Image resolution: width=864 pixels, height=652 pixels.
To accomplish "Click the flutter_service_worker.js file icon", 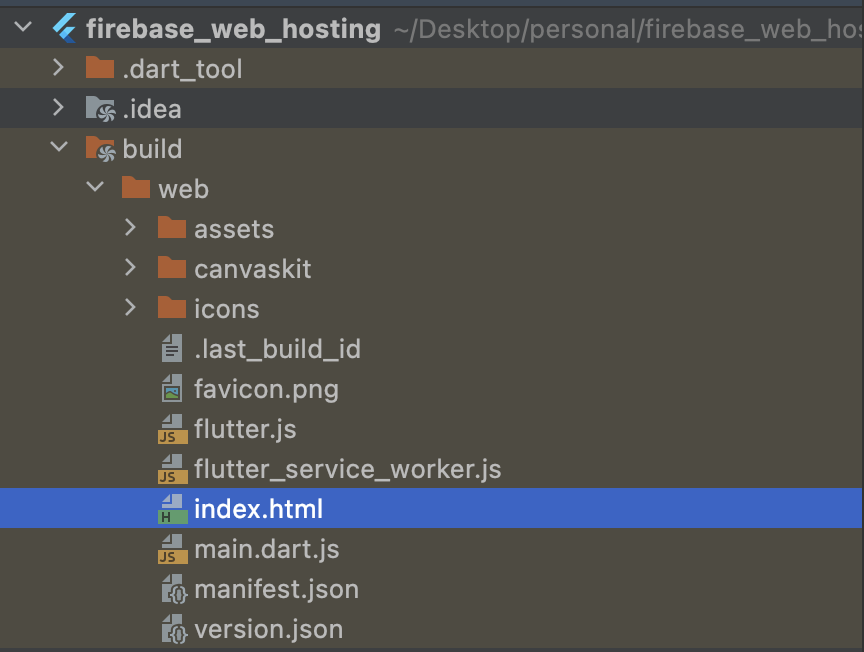I will (172, 469).
